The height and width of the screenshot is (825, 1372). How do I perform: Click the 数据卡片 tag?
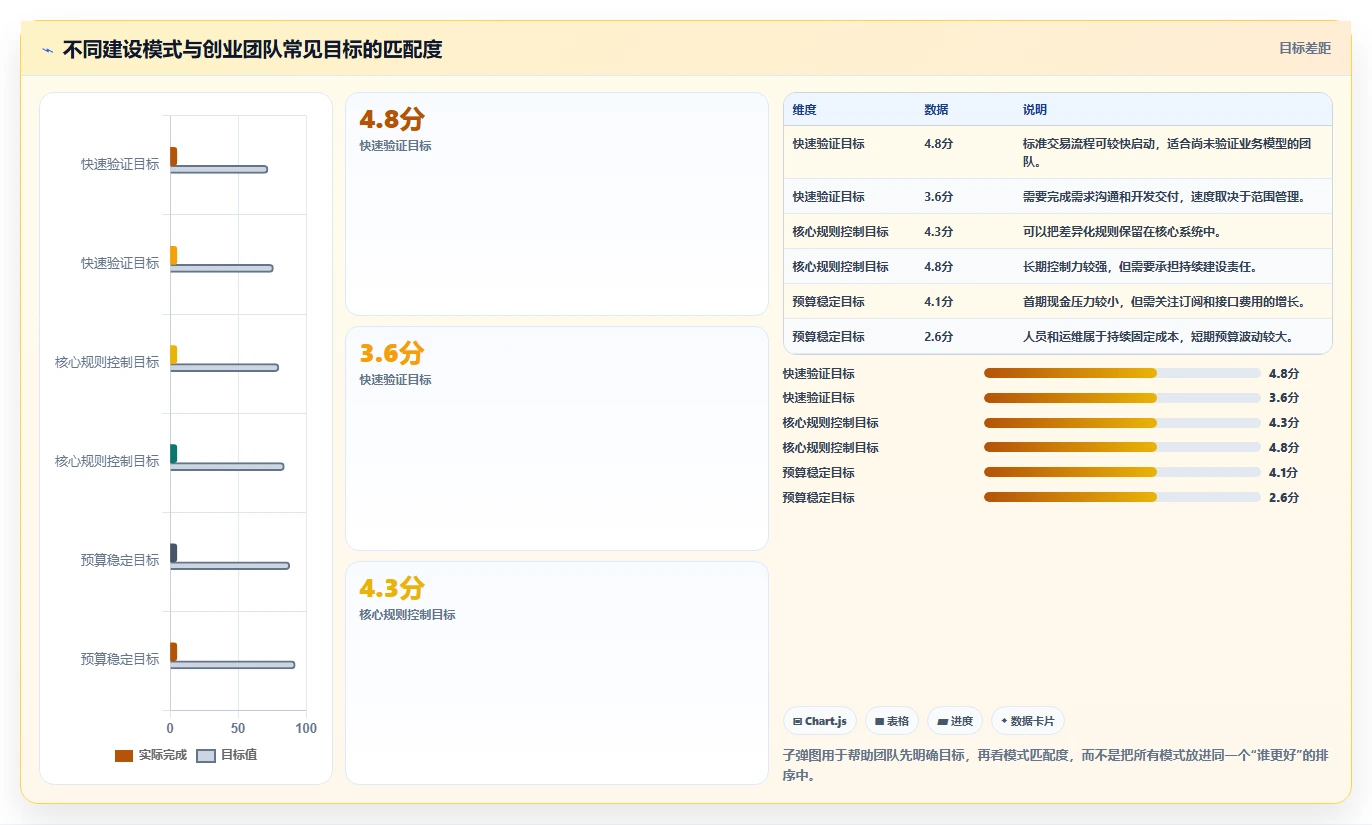coord(1028,721)
